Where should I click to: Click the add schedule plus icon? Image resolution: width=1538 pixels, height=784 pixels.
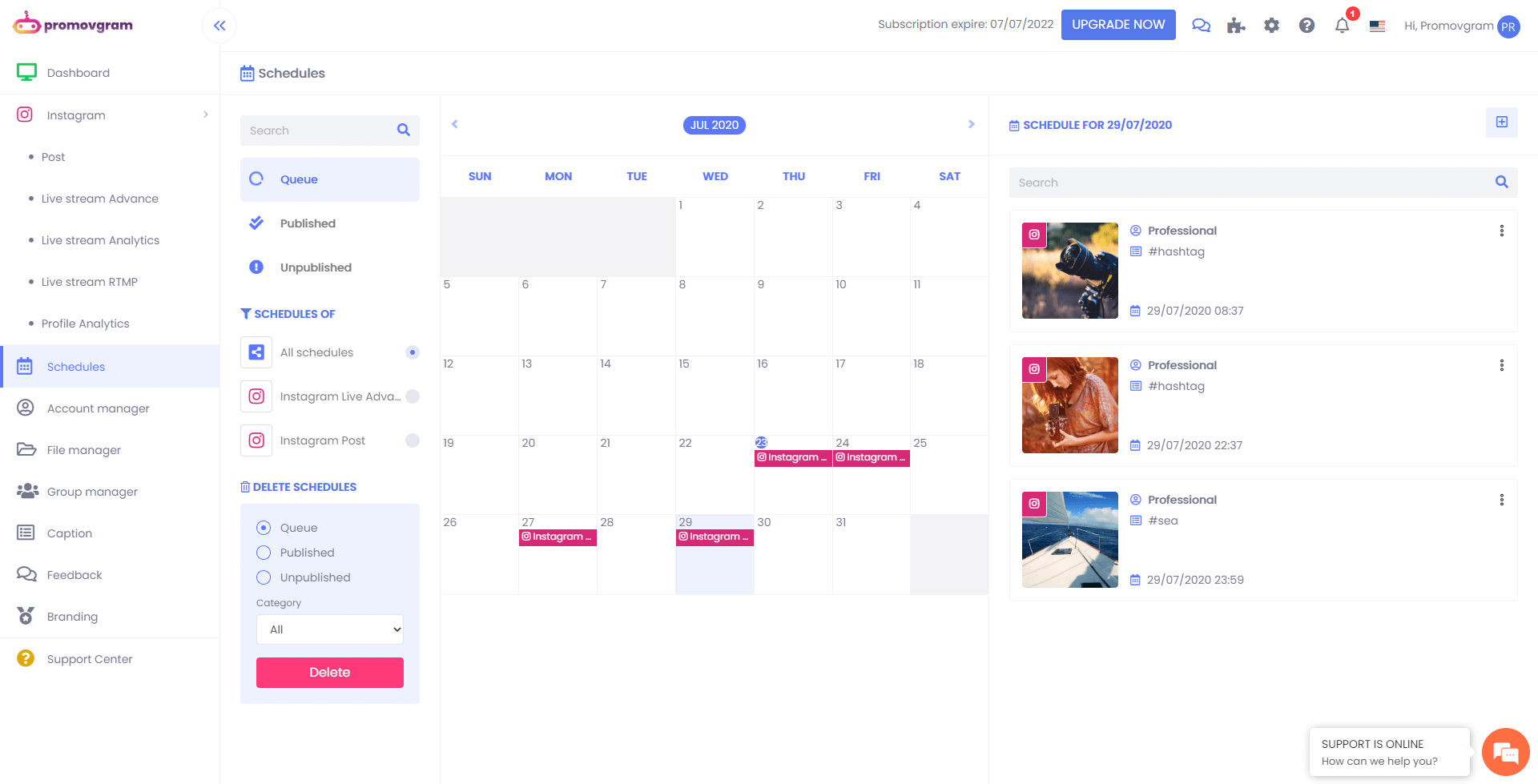[x=1501, y=123]
